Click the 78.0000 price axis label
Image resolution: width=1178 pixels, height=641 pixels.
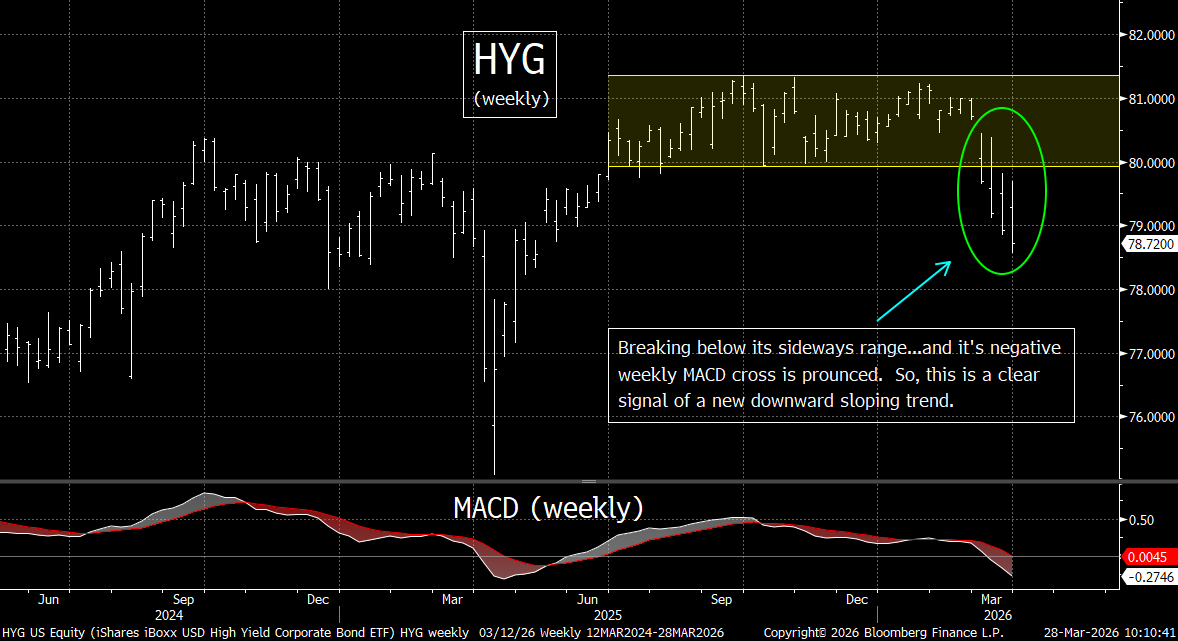tap(1151, 290)
